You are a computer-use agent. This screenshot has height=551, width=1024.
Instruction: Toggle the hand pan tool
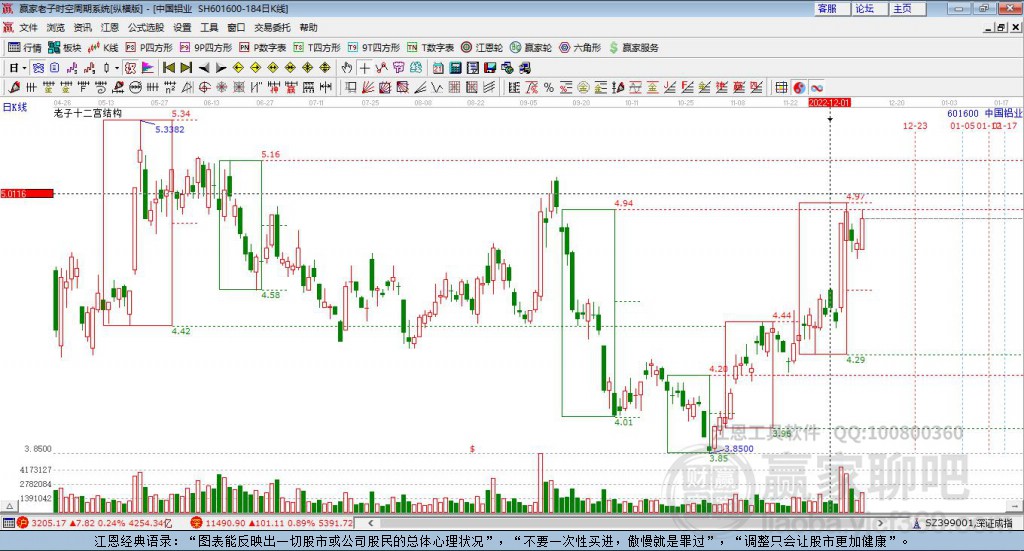point(347,68)
